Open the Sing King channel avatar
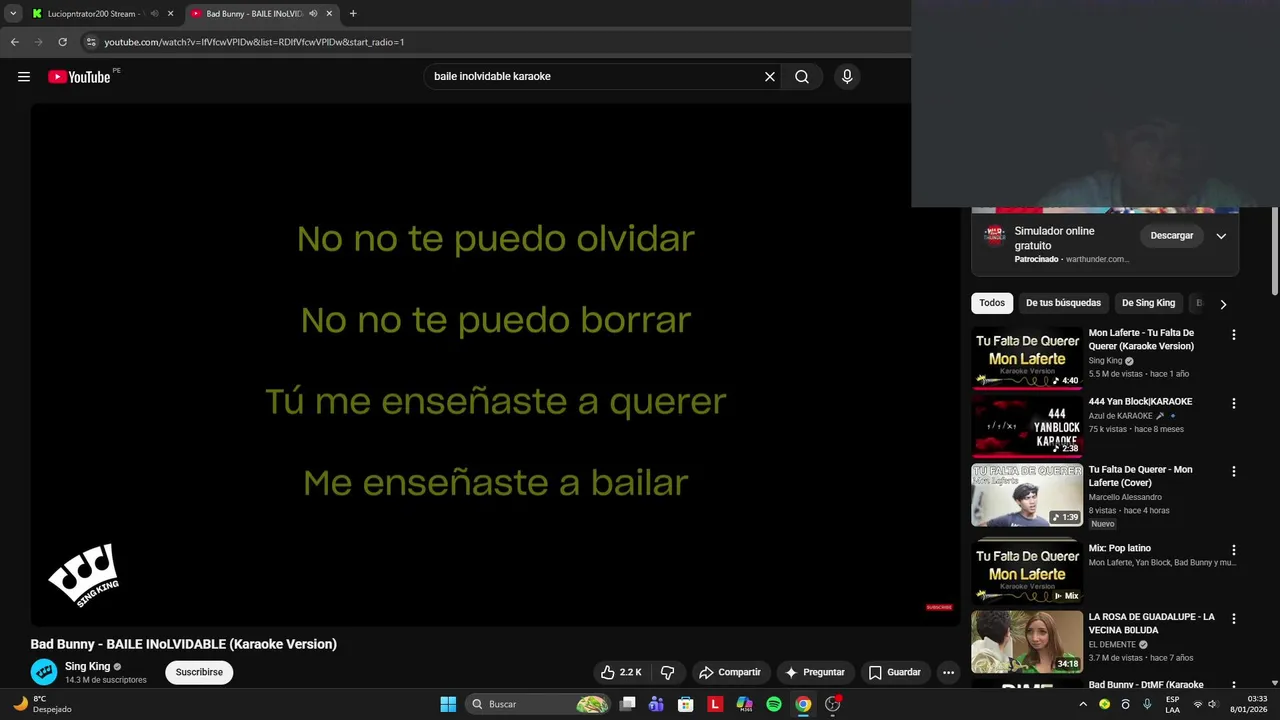The width and height of the screenshot is (1280, 720). [44, 673]
